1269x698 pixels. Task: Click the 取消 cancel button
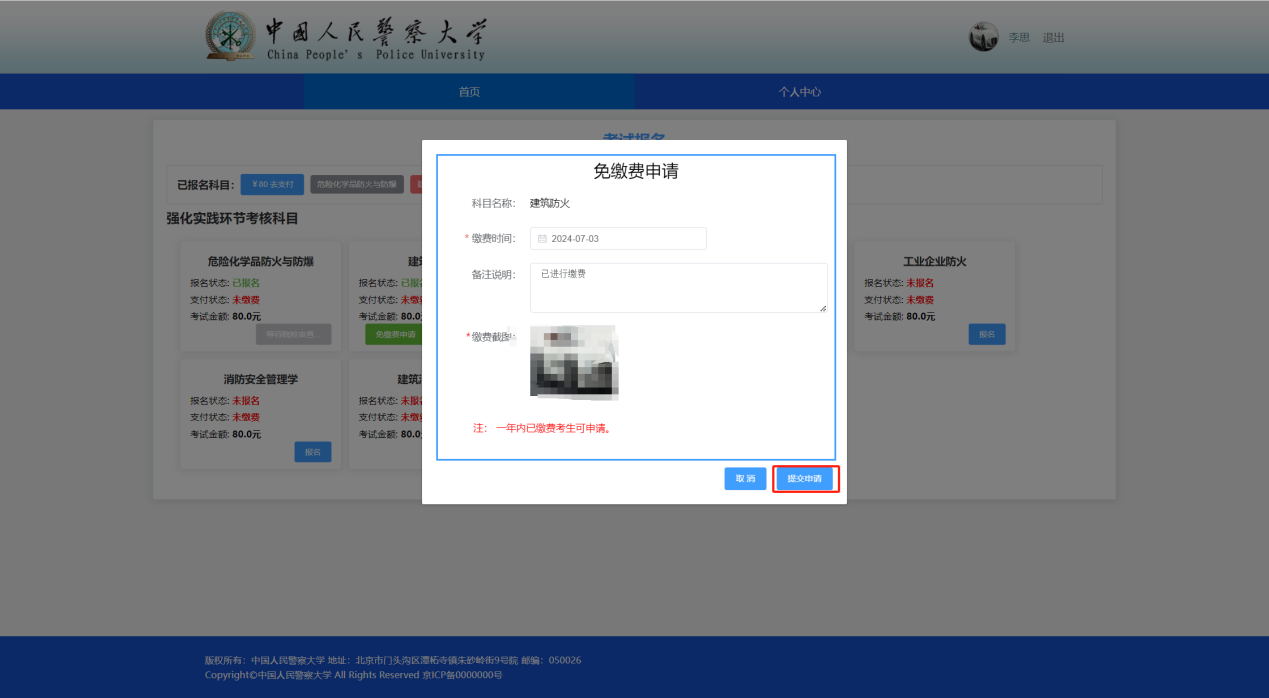coord(745,479)
